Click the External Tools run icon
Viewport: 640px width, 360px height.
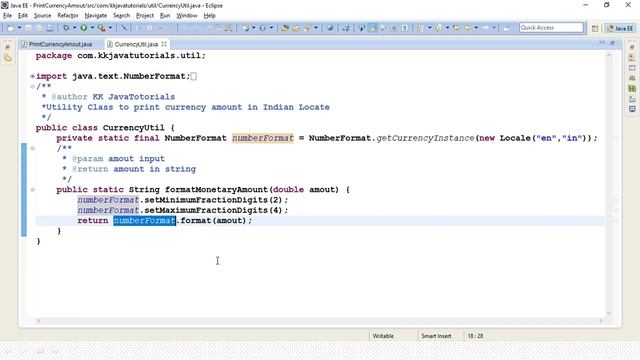coord(101,28)
